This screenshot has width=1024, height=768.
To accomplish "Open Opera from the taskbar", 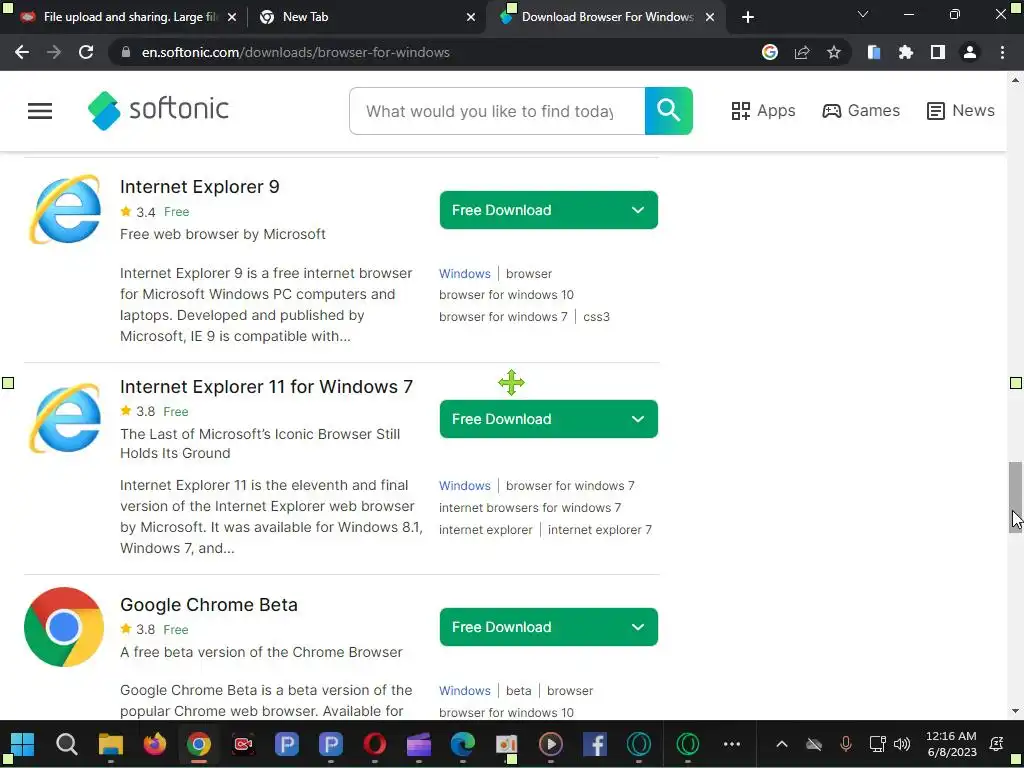I will [x=375, y=744].
